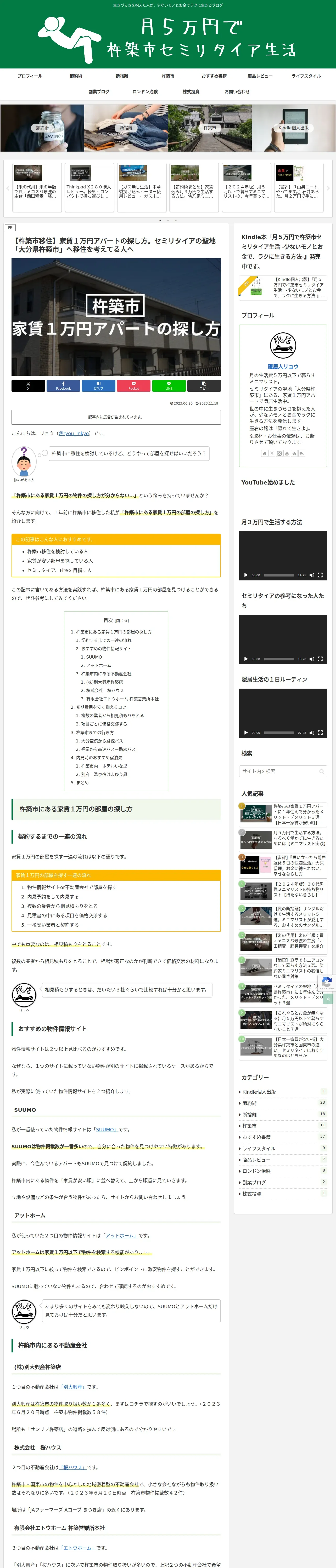Fullscreen the 14:25 video
336x1568 pixels.
[x=320, y=575]
